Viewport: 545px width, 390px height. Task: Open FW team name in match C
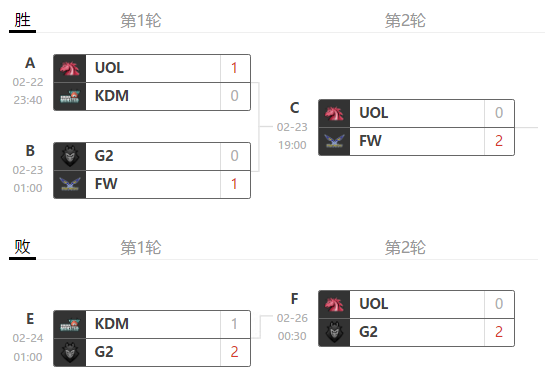370,141
